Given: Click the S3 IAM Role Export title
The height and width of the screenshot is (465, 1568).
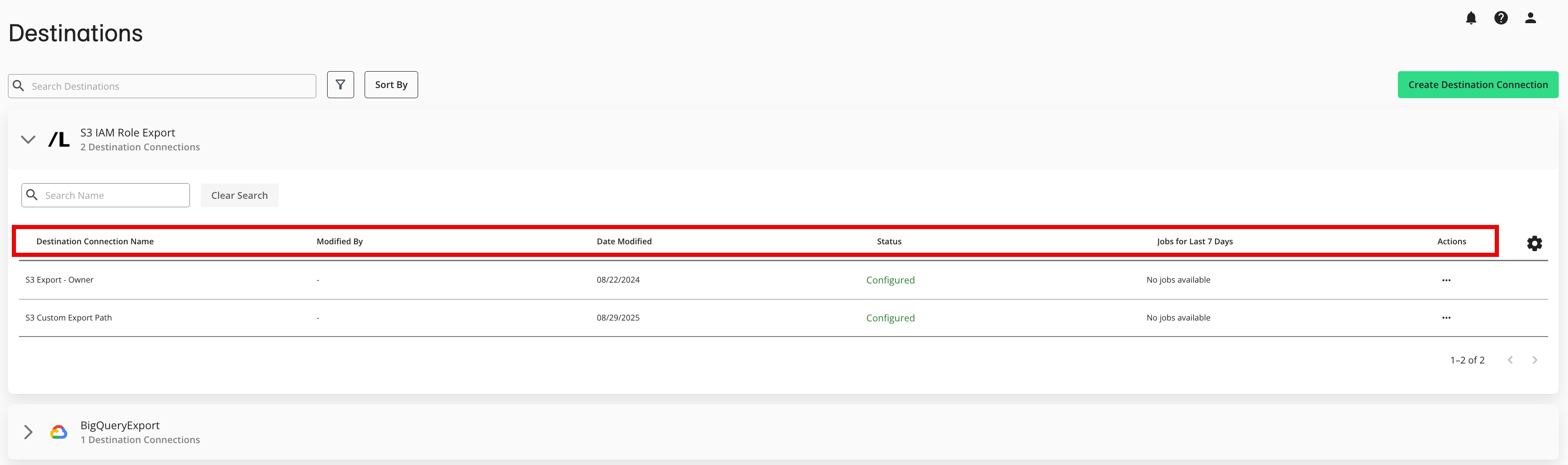Looking at the screenshot, I should coord(128,133).
